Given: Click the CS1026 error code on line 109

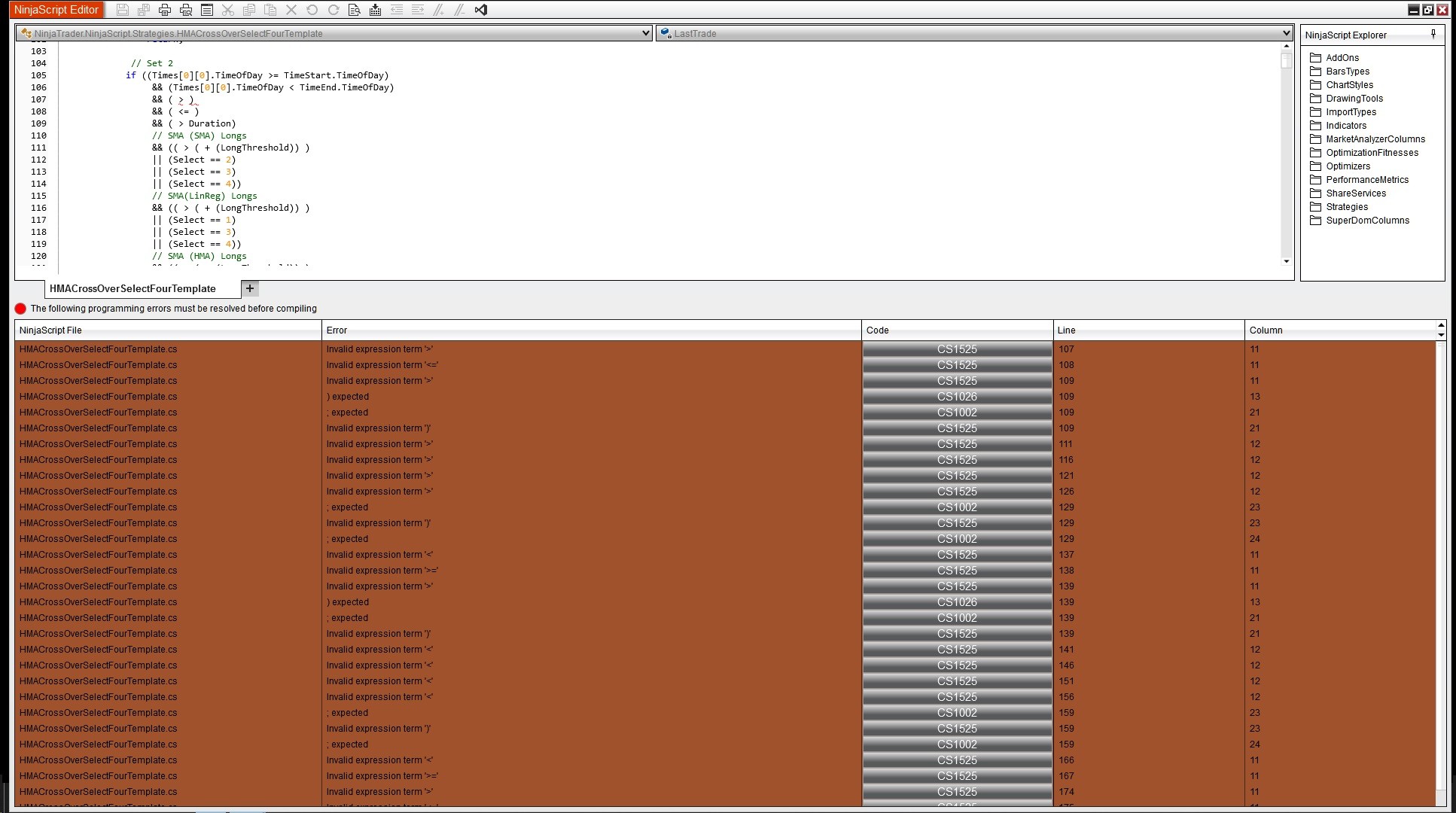Looking at the screenshot, I should (x=956, y=397).
